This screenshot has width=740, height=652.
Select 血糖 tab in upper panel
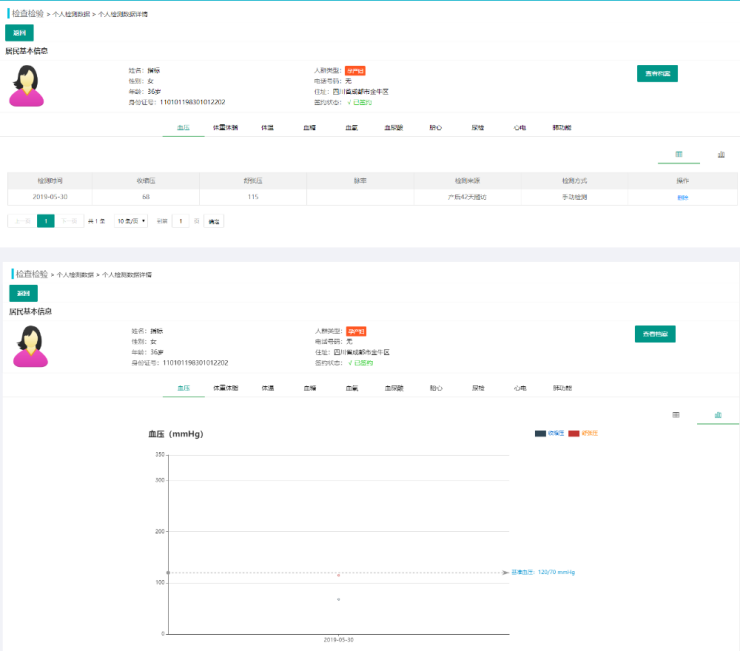310,128
